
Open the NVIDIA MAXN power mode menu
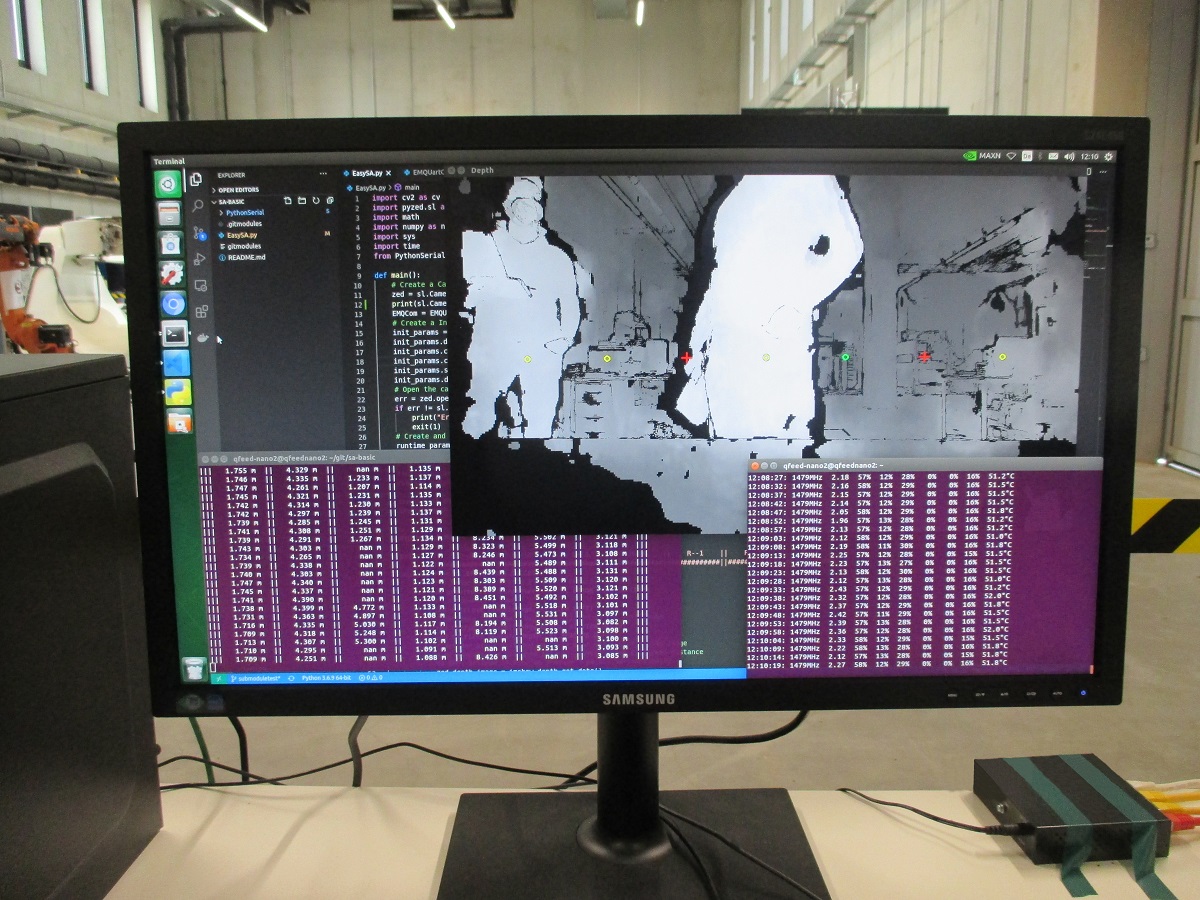tap(981, 156)
